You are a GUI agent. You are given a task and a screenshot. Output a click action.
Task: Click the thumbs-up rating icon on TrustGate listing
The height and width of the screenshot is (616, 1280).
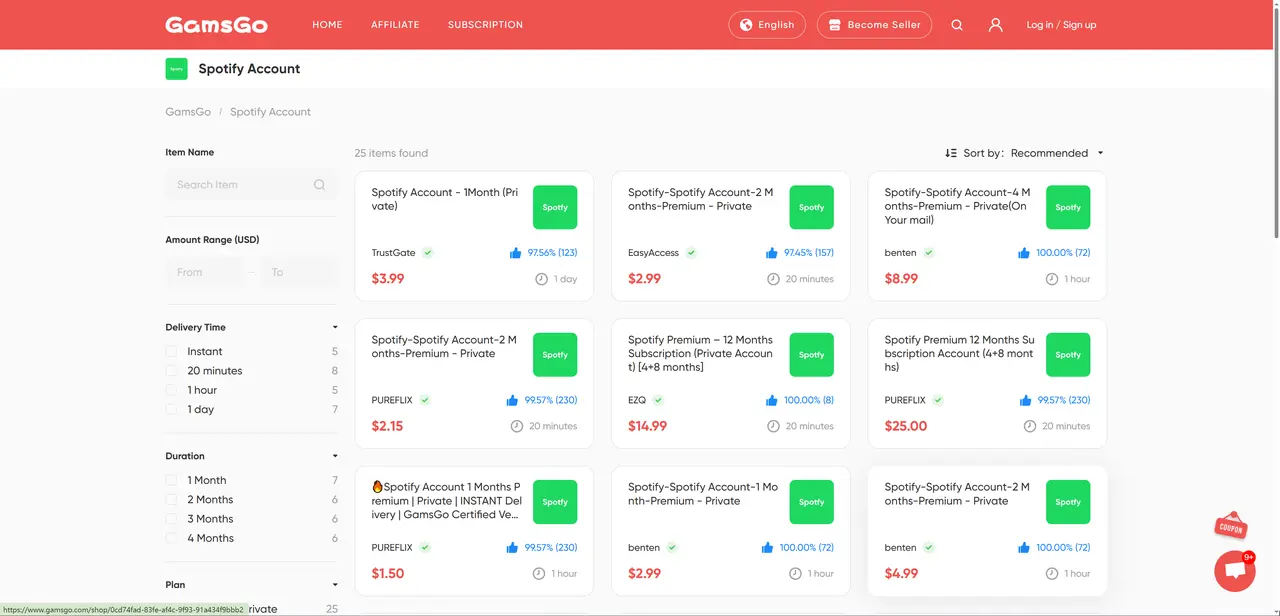pos(516,253)
